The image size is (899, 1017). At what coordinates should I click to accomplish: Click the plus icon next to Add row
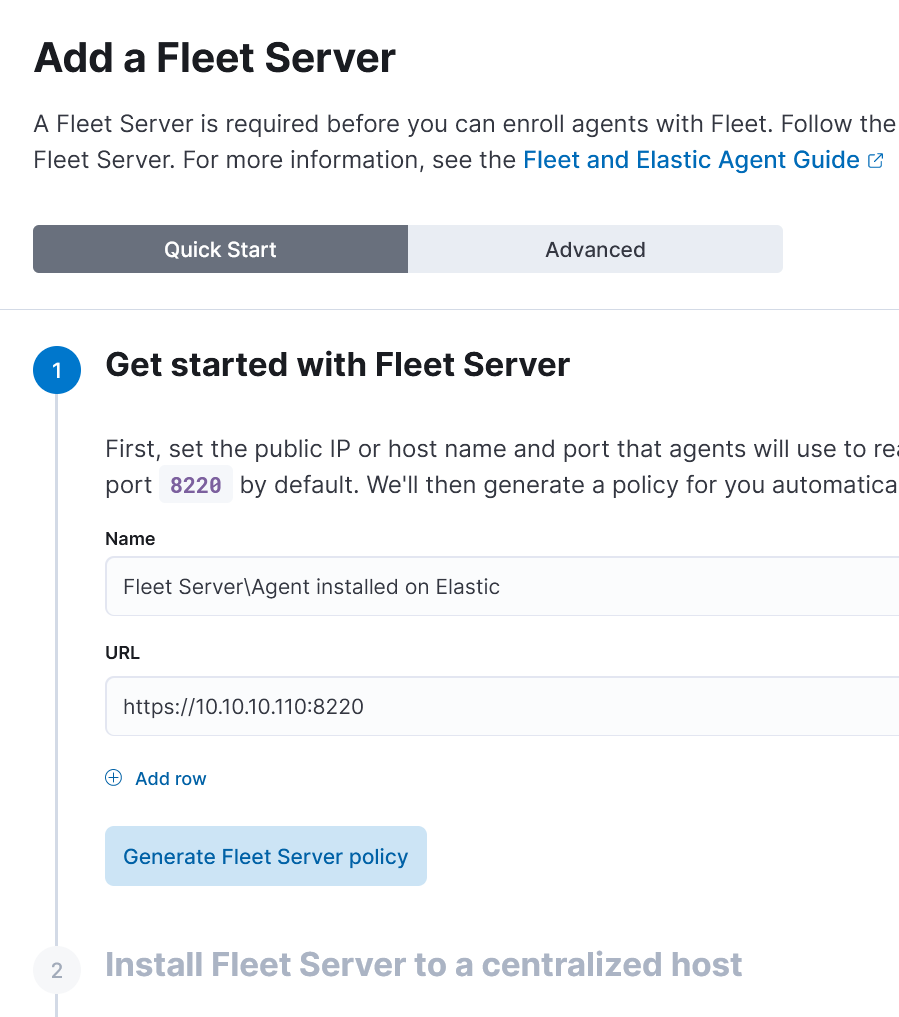coord(114,778)
